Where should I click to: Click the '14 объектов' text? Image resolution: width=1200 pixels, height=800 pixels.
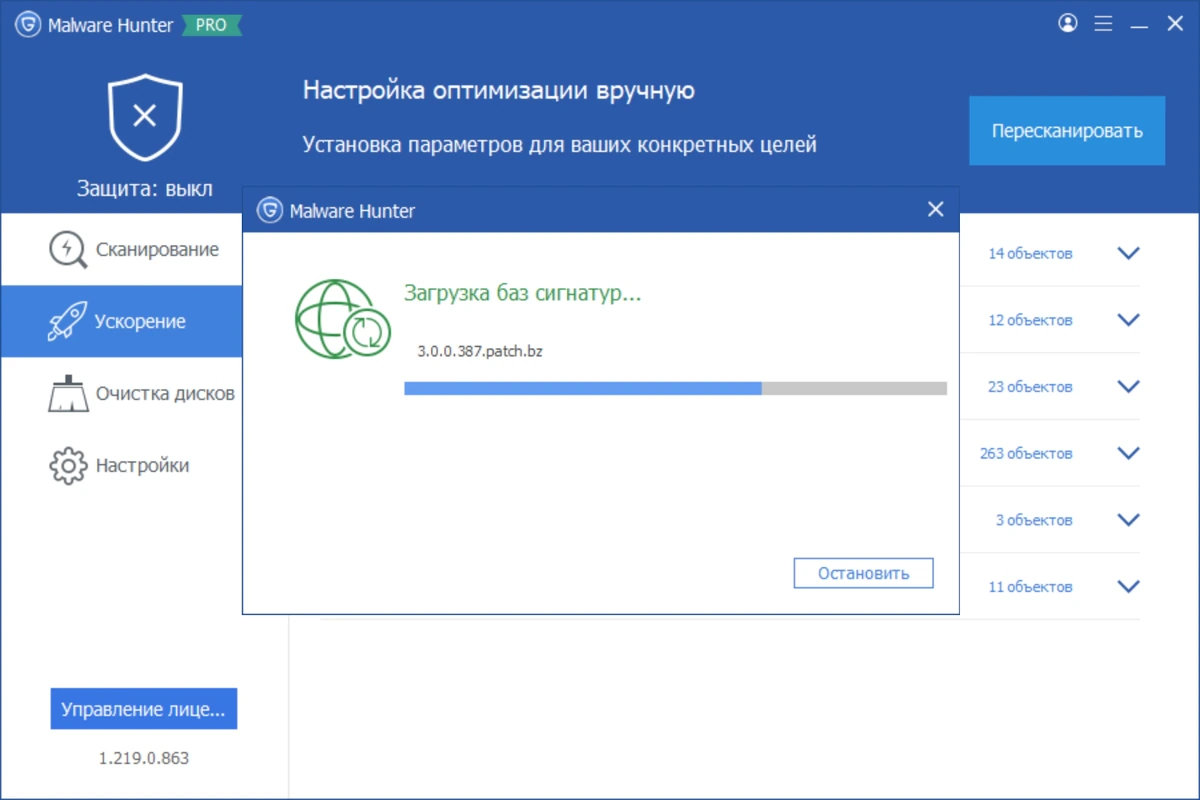click(1030, 254)
